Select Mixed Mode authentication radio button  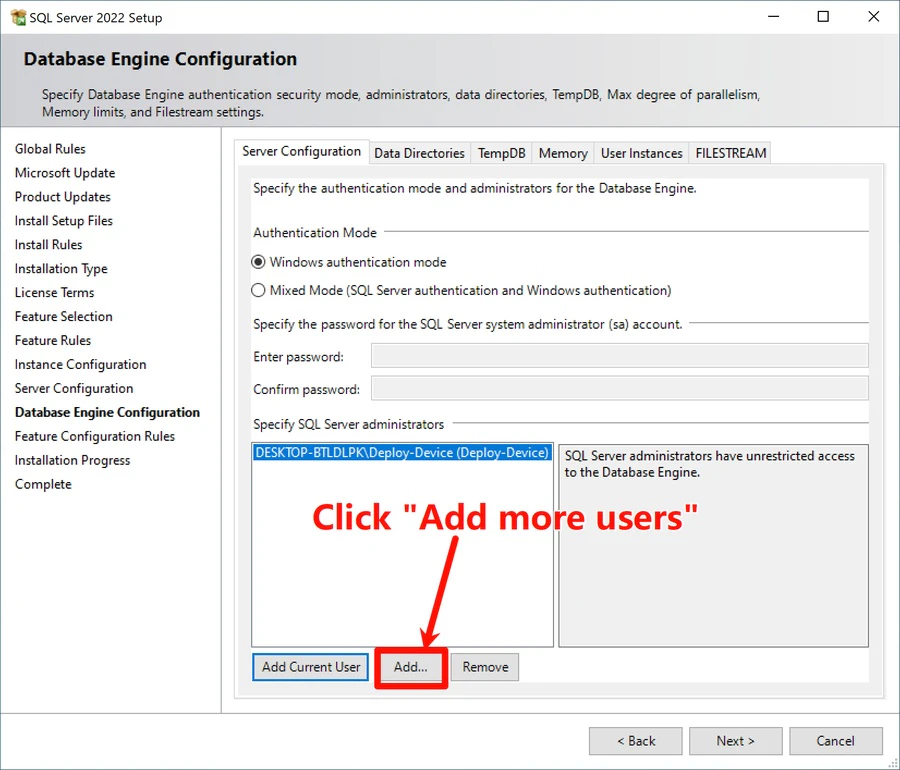click(x=258, y=290)
